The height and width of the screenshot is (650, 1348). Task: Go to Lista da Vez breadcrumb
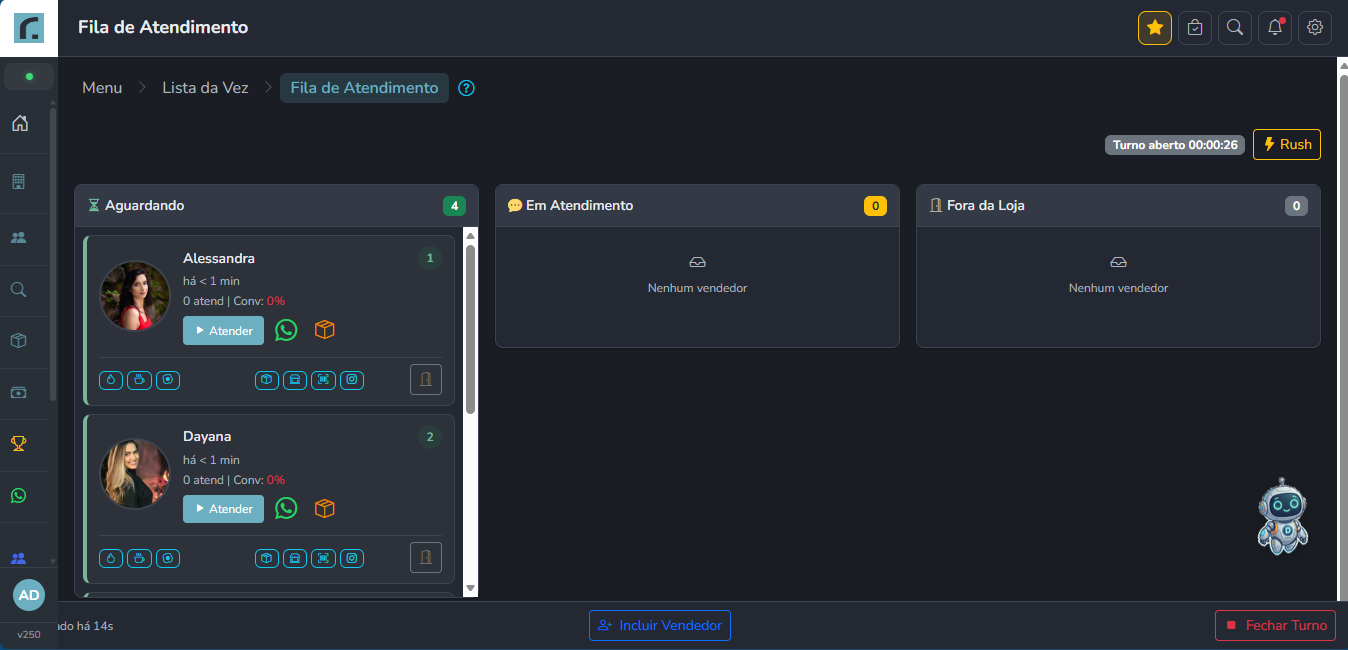click(x=205, y=88)
